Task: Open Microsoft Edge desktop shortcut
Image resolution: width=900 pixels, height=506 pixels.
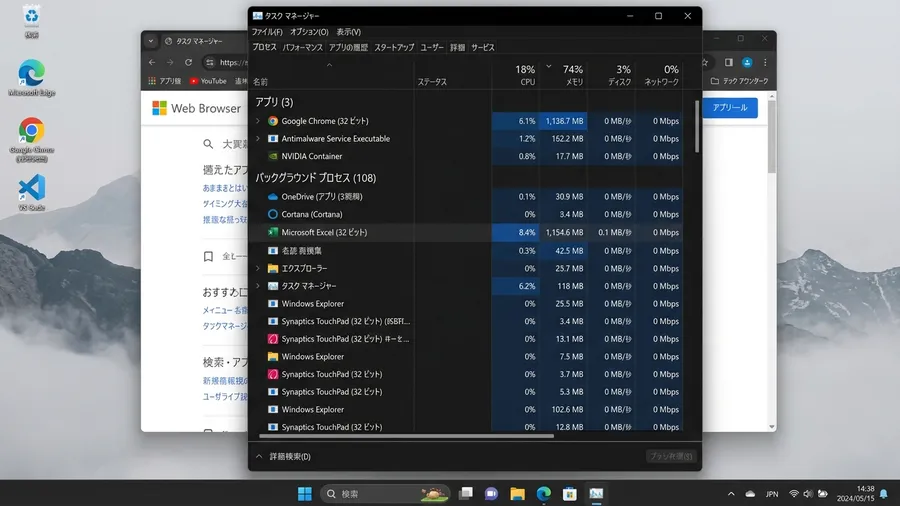Action: 32,77
